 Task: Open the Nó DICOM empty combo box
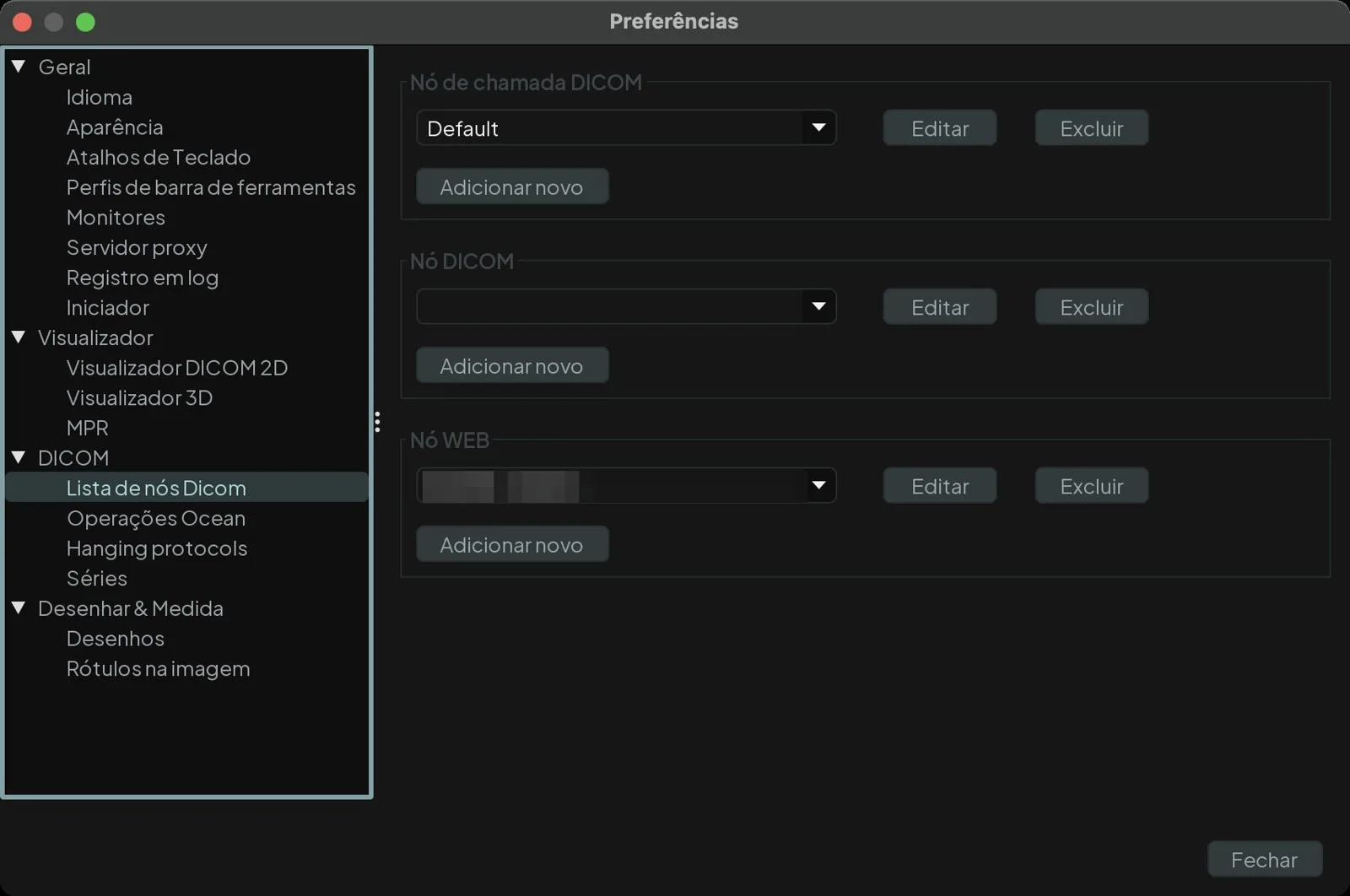pyautogui.click(x=626, y=307)
